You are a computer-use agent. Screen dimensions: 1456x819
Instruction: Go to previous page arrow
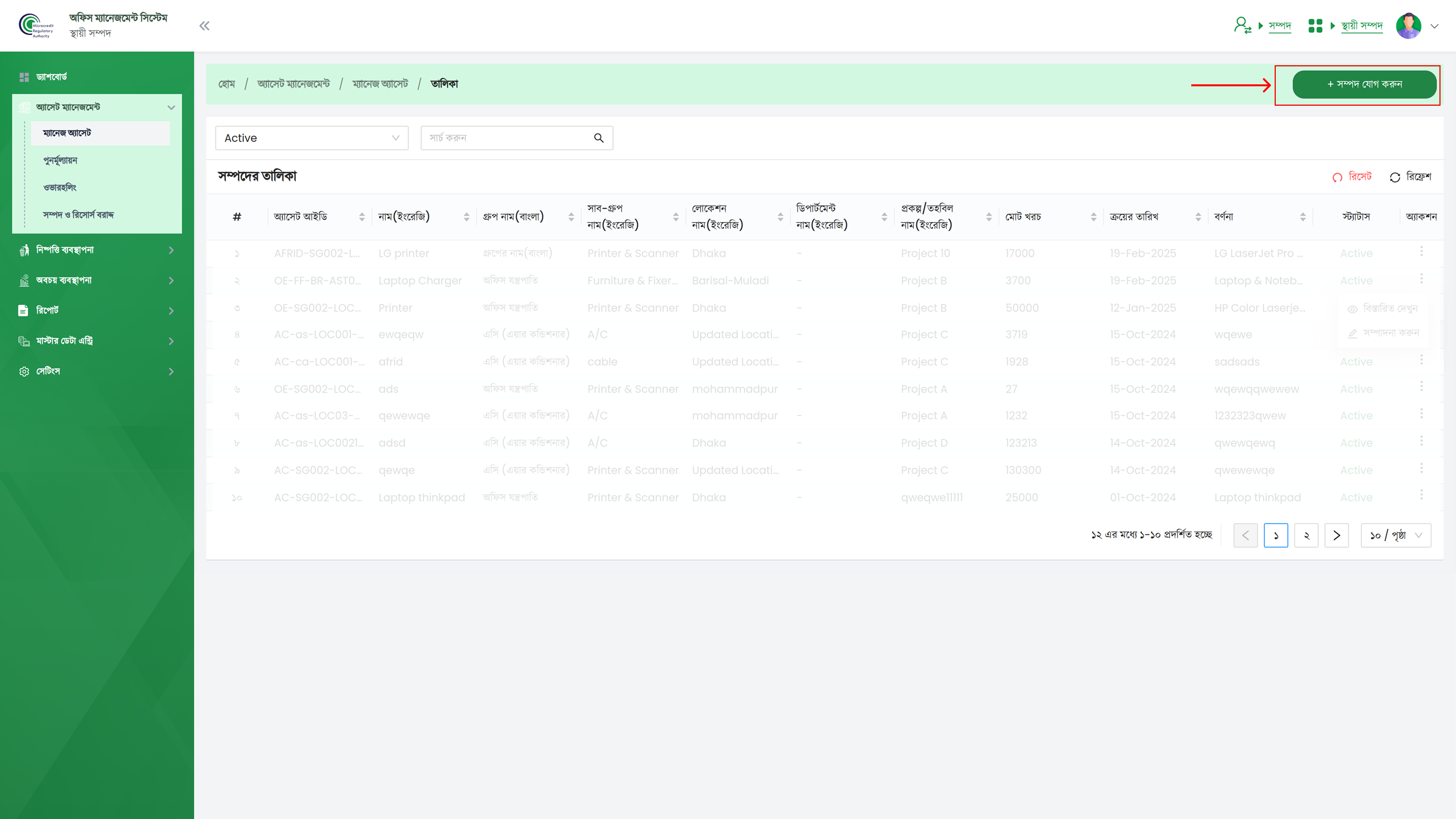[x=1245, y=535]
